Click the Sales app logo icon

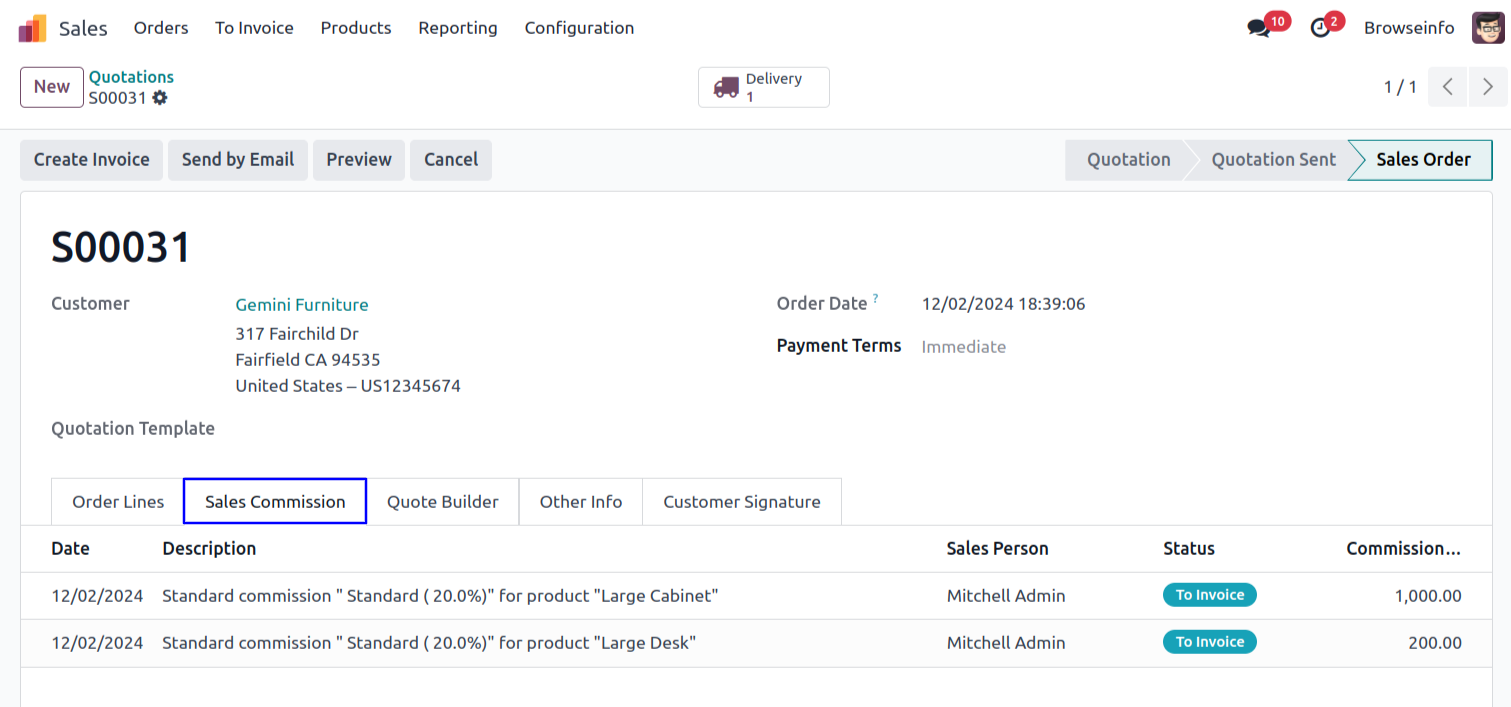(32, 28)
